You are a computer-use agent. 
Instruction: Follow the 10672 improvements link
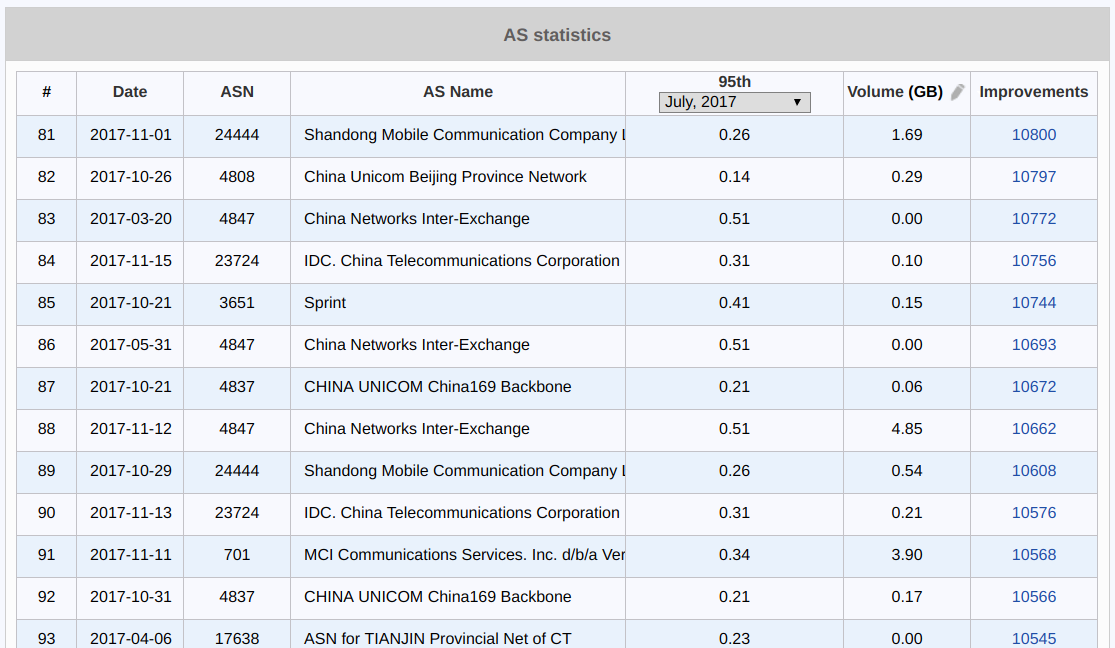[1033, 387]
